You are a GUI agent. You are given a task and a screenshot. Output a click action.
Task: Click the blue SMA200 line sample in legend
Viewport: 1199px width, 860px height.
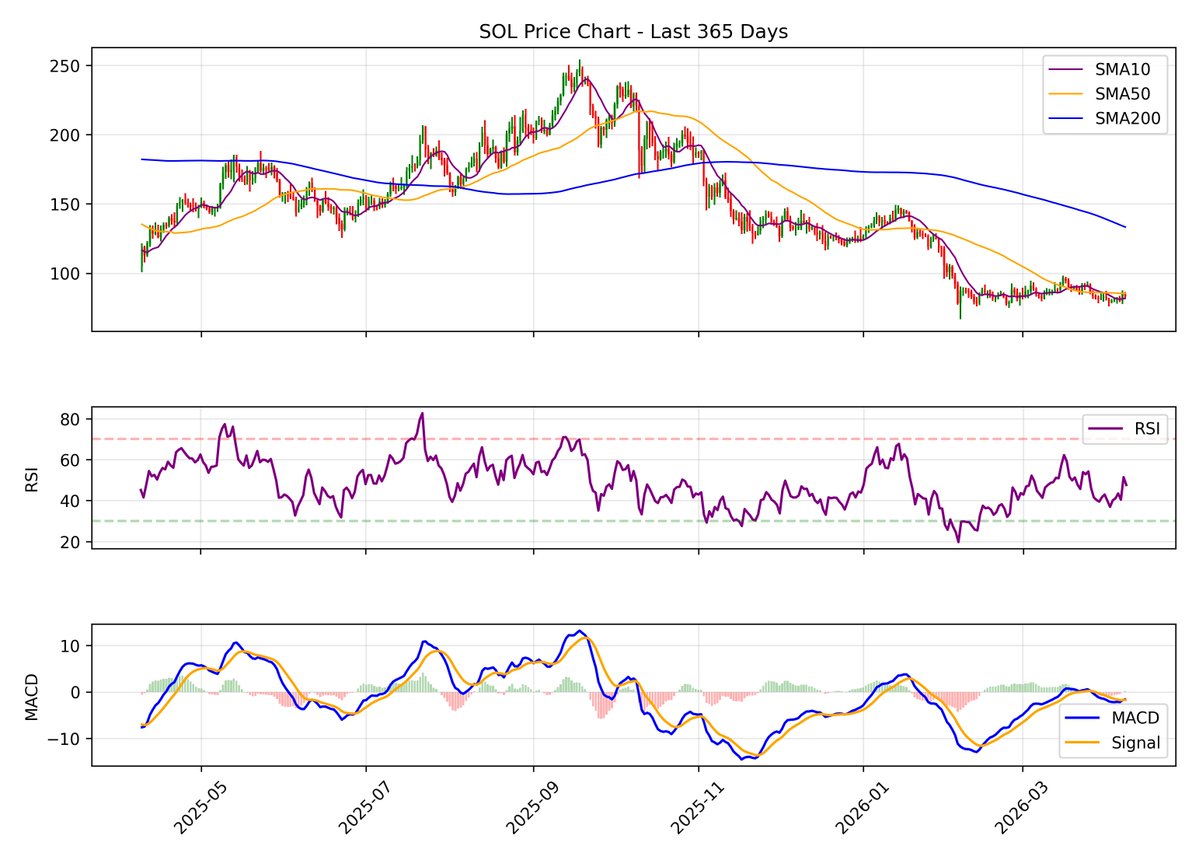tap(1066, 118)
